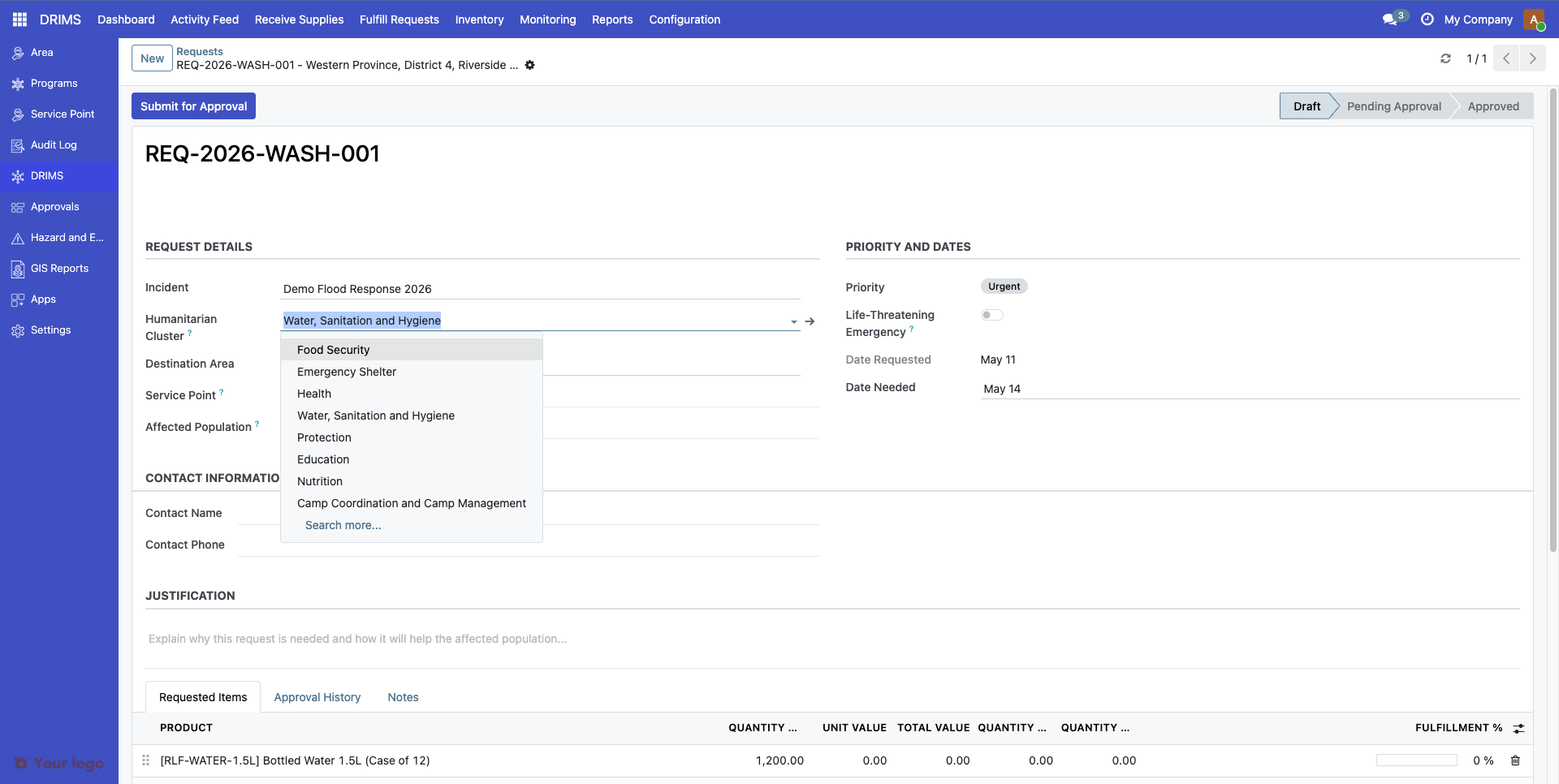
Task: Click the Urgent priority badge
Action: [x=1004, y=286]
